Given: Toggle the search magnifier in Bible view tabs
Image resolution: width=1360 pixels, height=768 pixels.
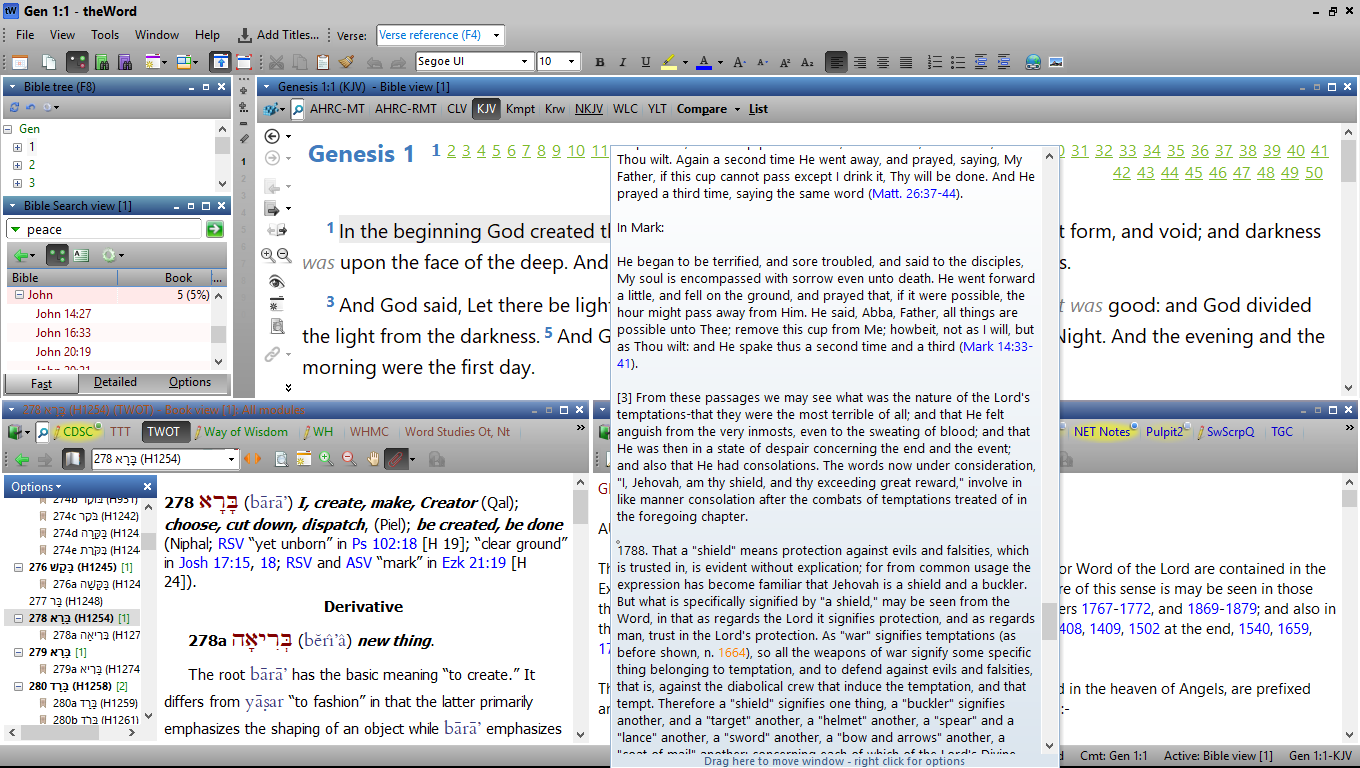Looking at the screenshot, I should pos(296,109).
